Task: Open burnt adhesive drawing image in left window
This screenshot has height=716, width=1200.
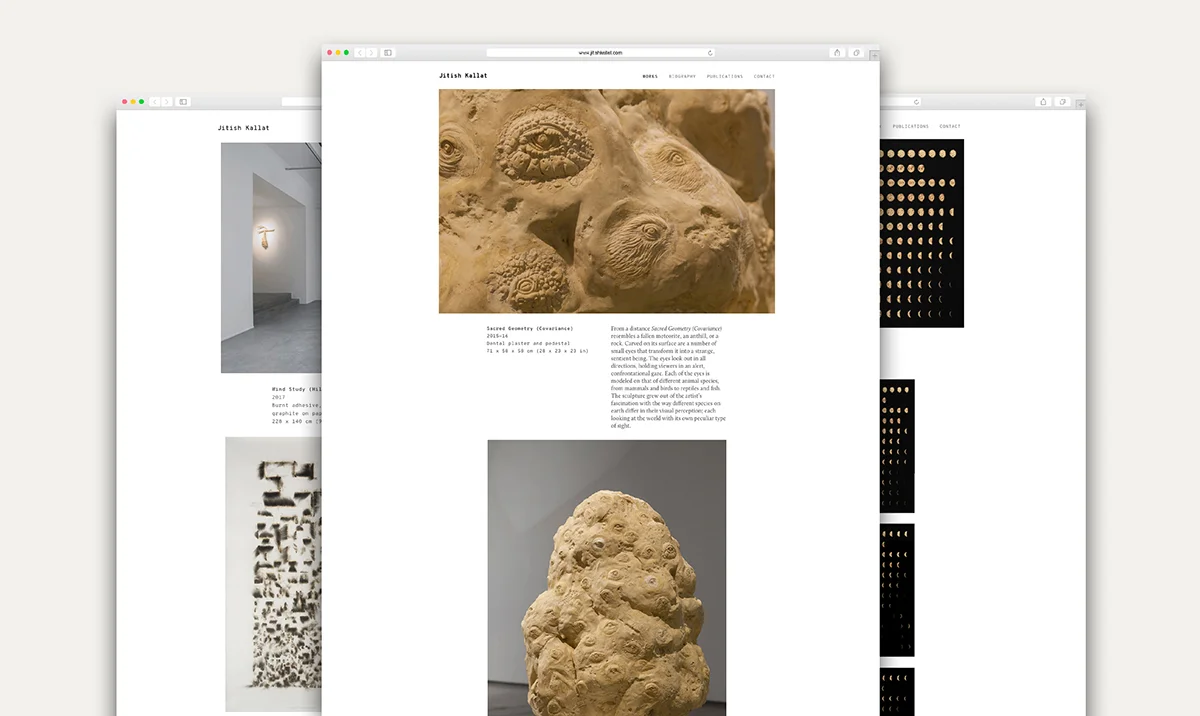Action: coord(273,574)
